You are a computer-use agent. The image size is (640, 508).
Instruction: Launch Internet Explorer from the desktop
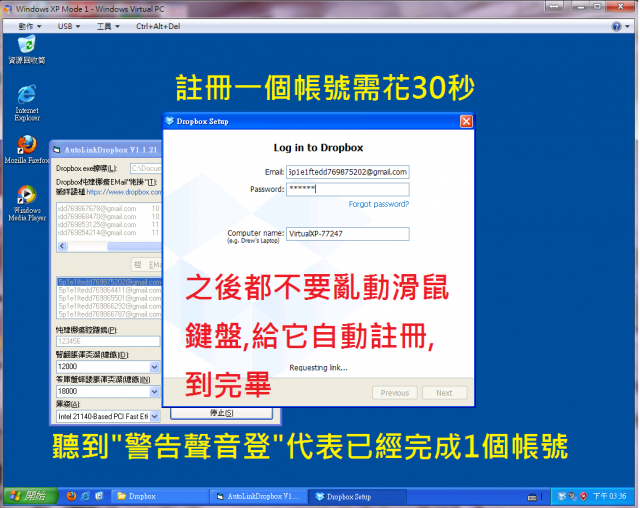27,103
